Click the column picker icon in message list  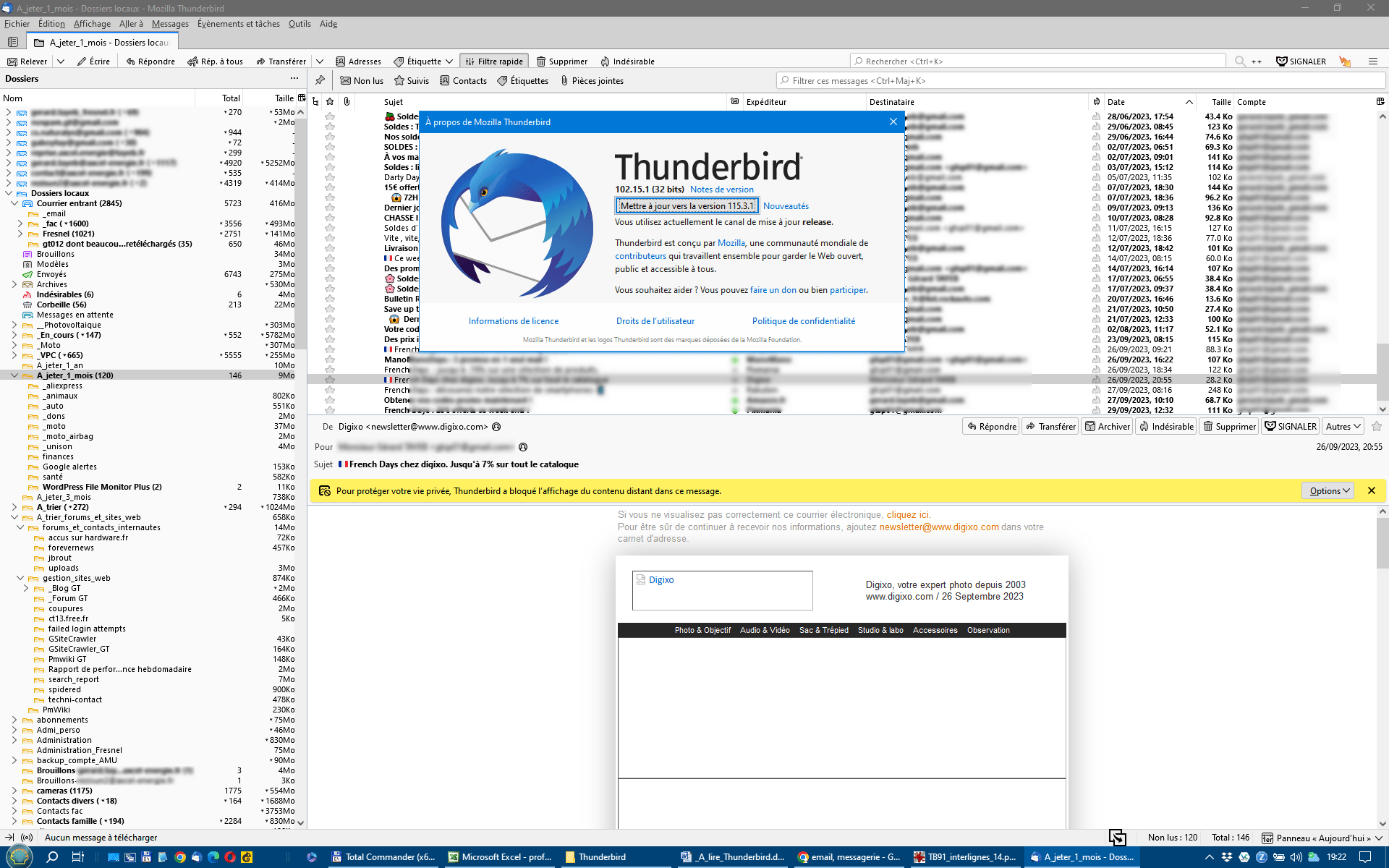1380,102
